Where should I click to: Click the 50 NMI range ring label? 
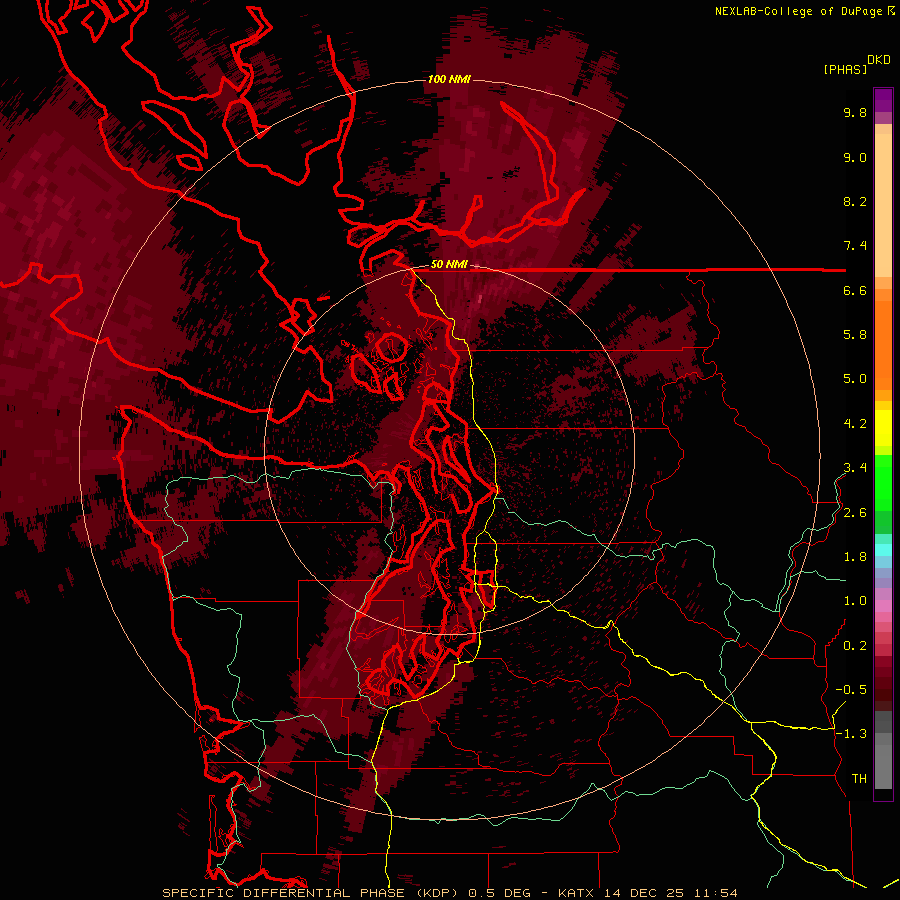[x=449, y=265]
